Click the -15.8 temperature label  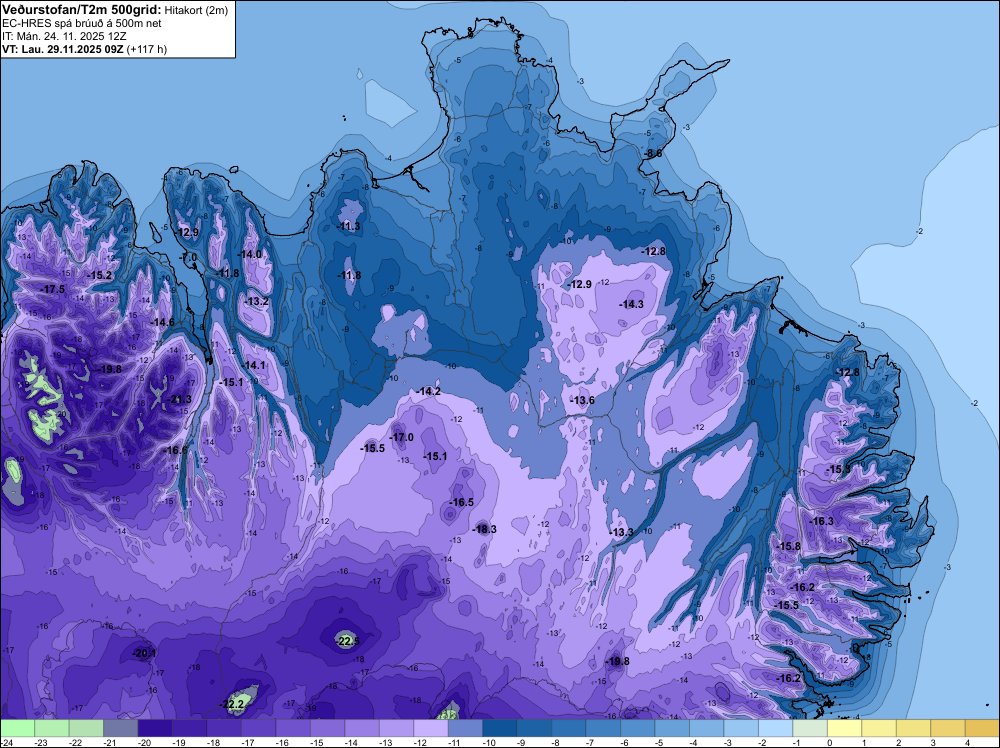(x=789, y=546)
